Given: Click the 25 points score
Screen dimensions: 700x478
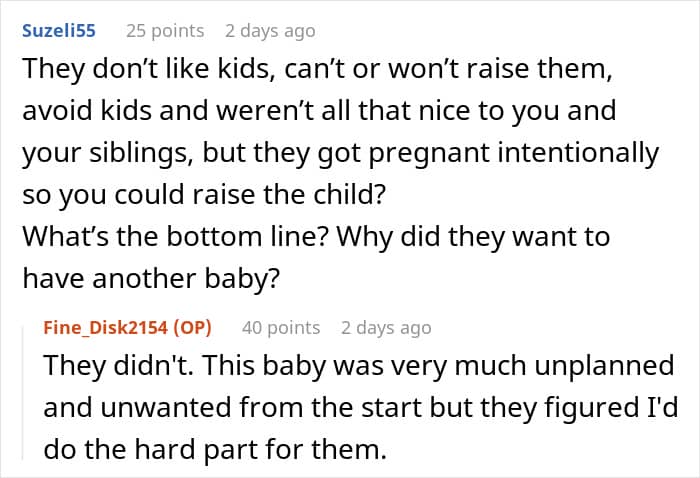Looking at the screenshot, I should (x=165, y=30).
